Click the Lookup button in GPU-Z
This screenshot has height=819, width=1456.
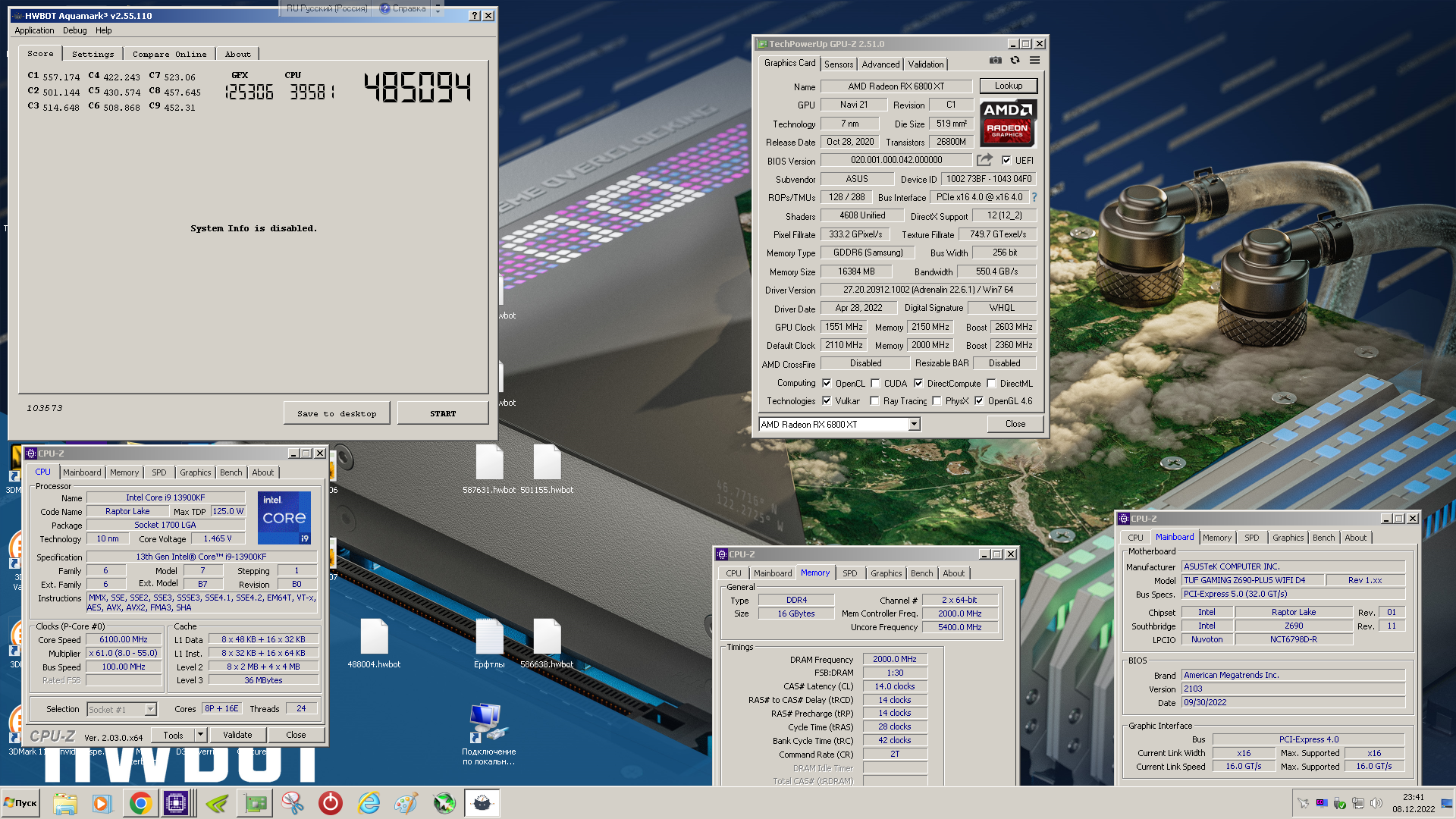[1008, 86]
